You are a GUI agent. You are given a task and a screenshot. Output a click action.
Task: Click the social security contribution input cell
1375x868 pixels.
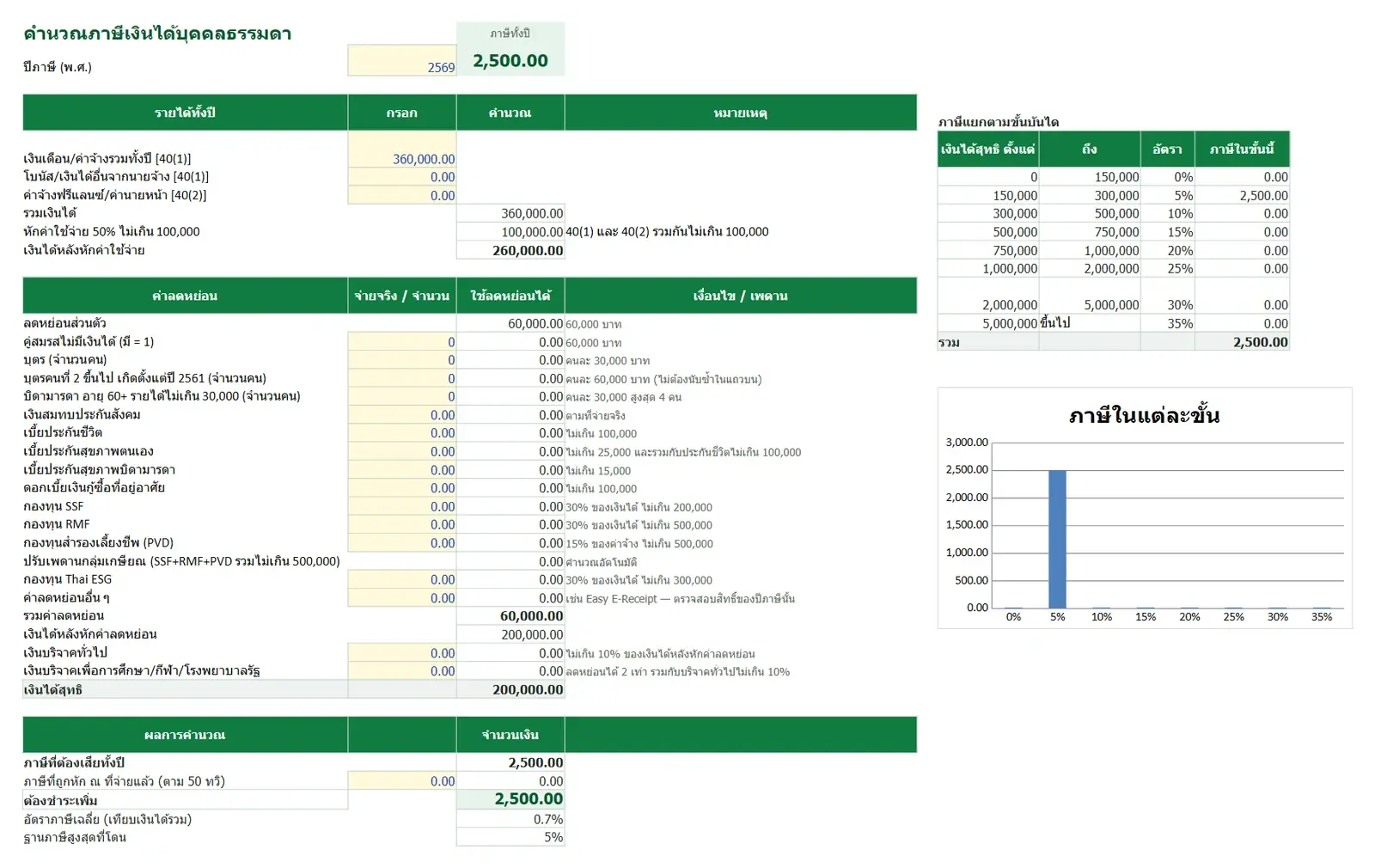click(x=402, y=415)
